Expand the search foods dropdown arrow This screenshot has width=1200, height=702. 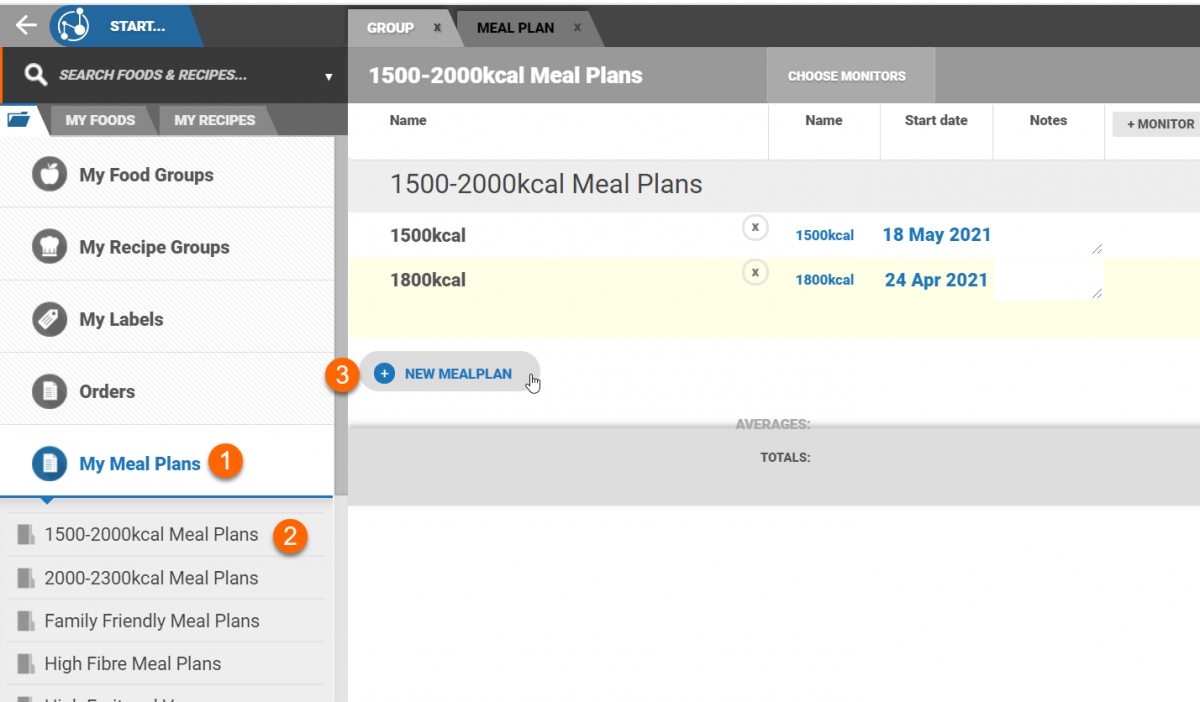pyautogui.click(x=329, y=76)
